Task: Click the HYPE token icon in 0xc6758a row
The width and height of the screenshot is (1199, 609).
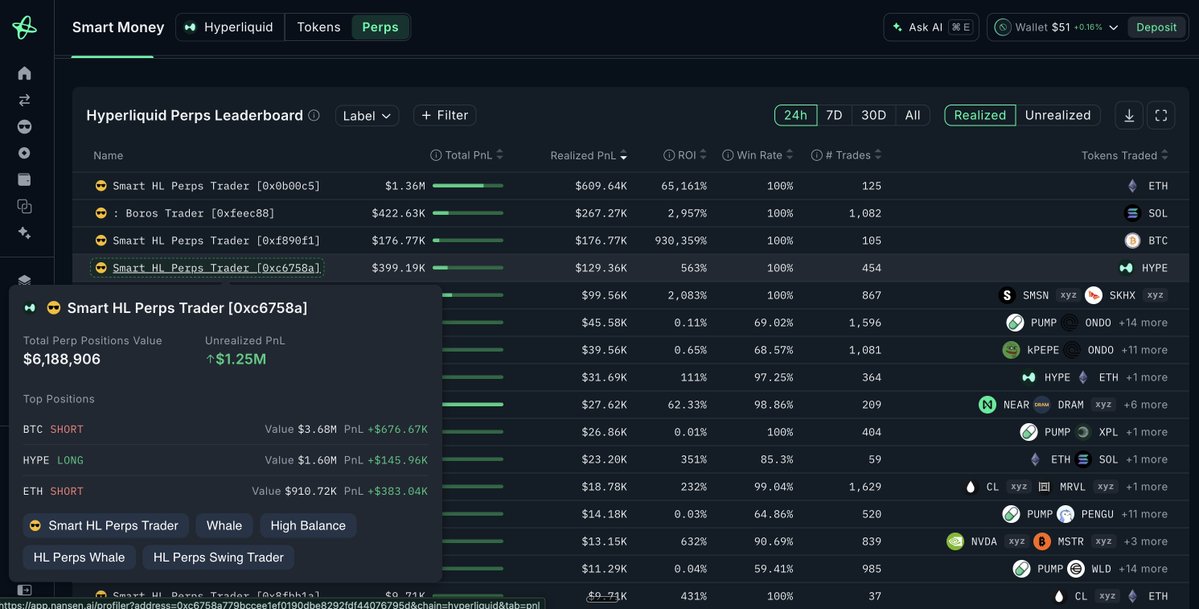Action: (x=1126, y=269)
